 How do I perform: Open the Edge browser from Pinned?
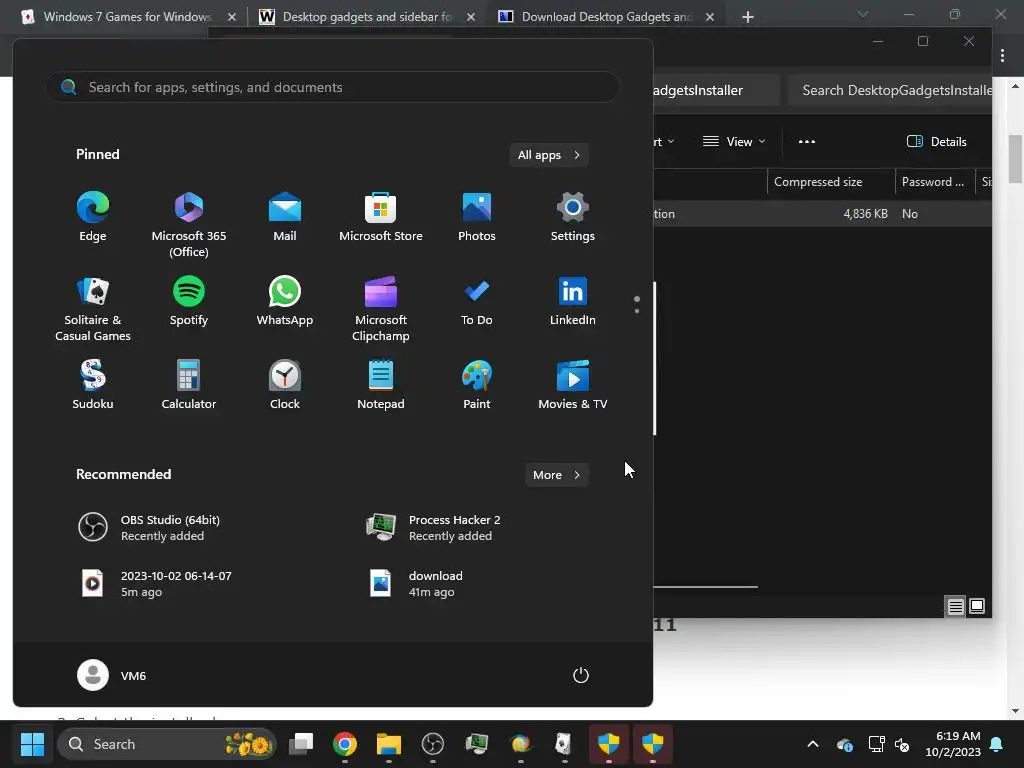pos(93,217)
